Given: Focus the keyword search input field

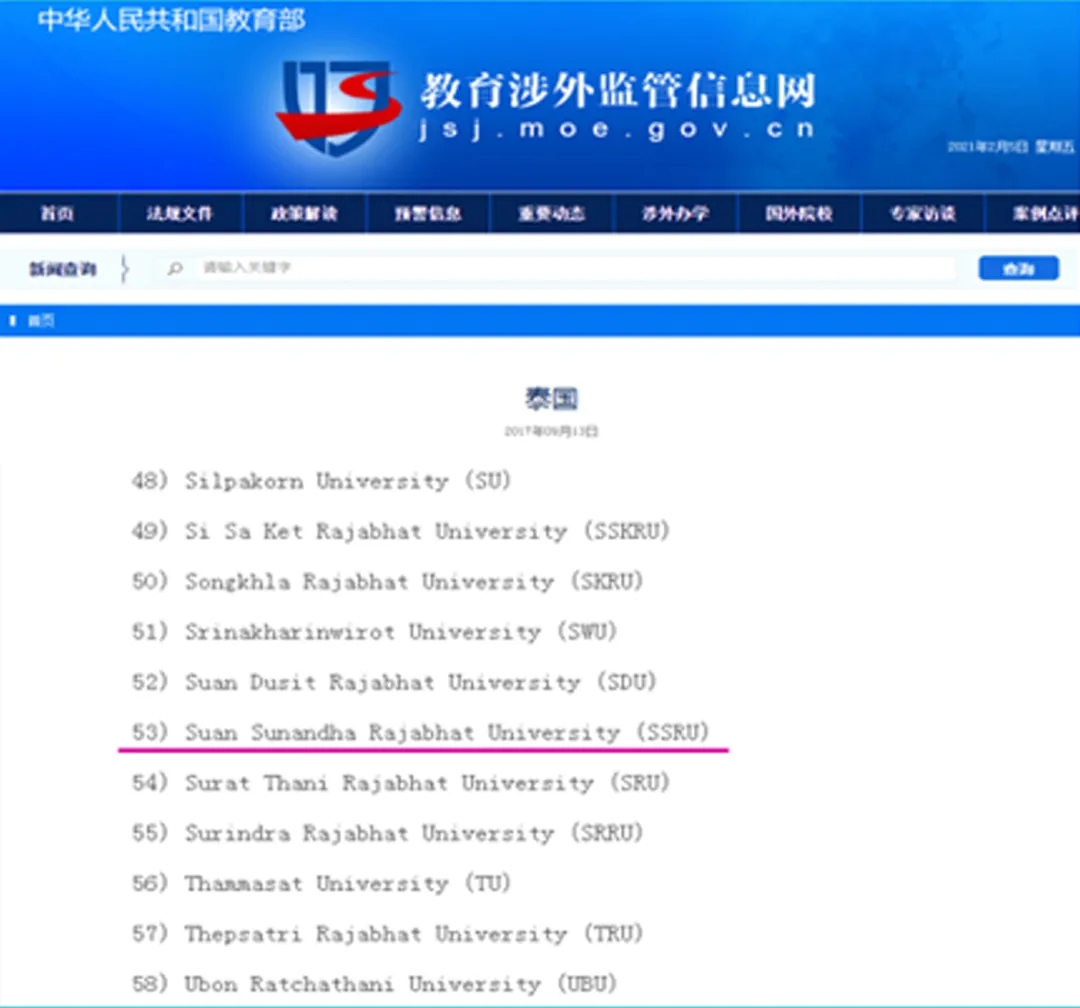Looking at the screenshot, I should [577, 268].
